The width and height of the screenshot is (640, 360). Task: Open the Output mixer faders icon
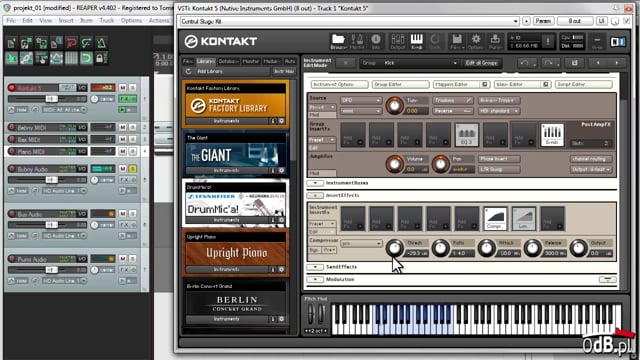point(397,40)
